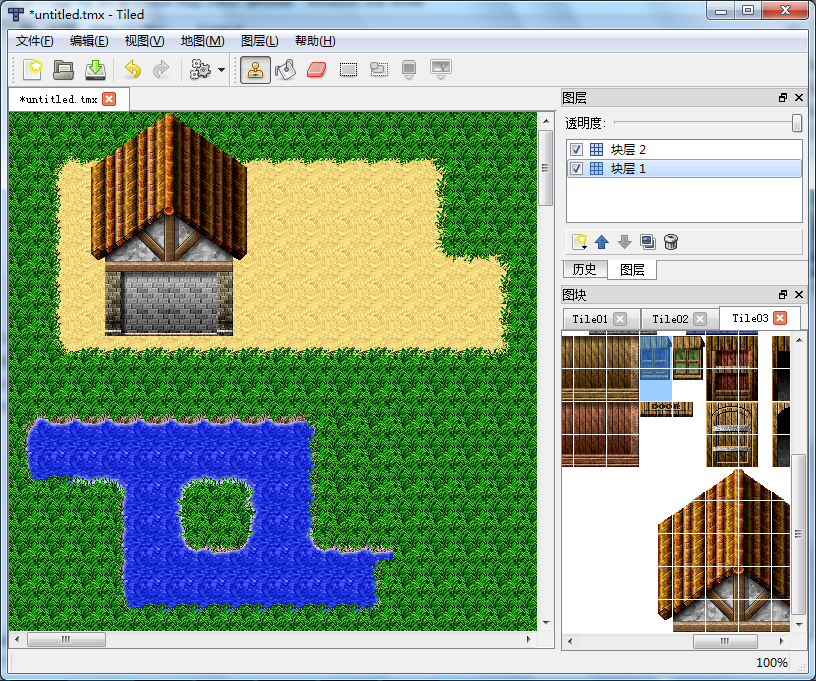The image size is (816, 681).
Task: Open the 视图(V) menu
Action: 144,41
